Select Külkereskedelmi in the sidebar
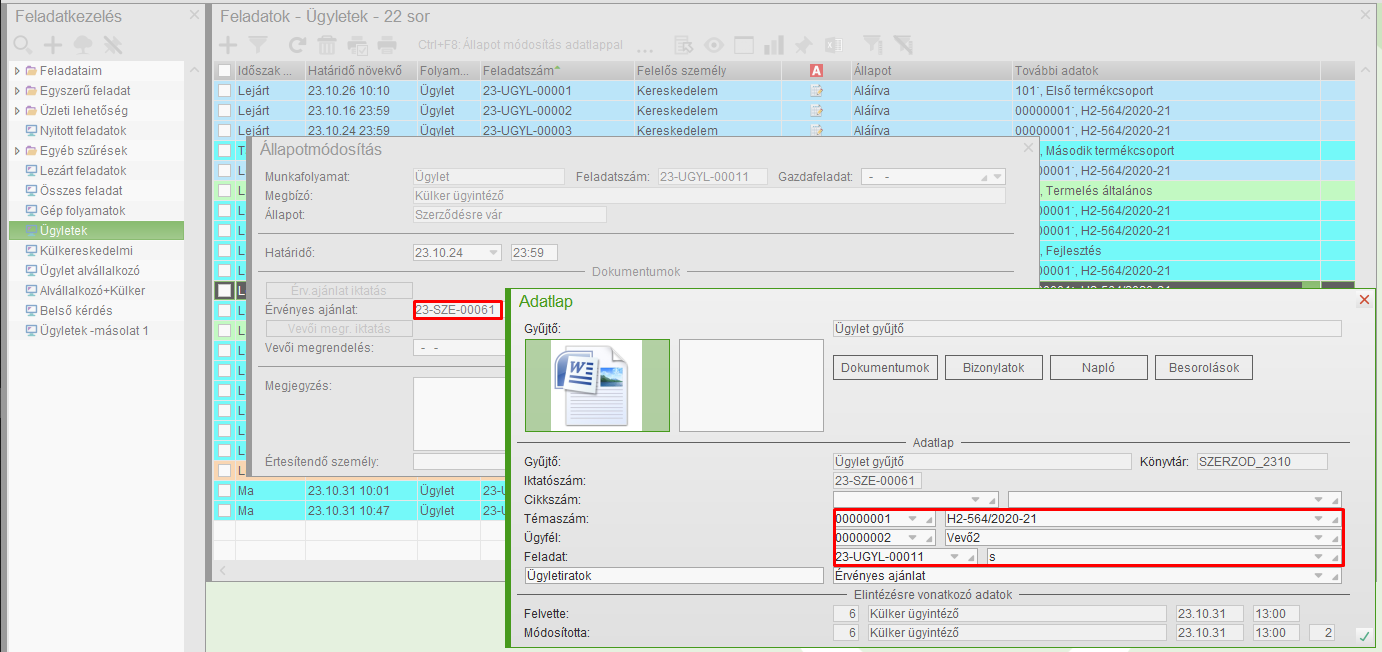This screenshot has height=652, width=1382. pyautogui.click(x=86, y=251)
